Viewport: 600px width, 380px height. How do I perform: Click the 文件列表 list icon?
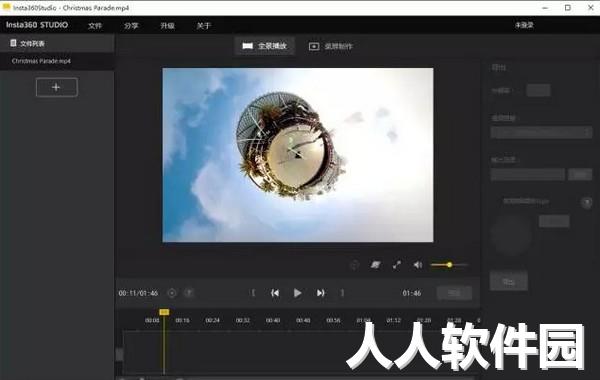click(13, 43)
